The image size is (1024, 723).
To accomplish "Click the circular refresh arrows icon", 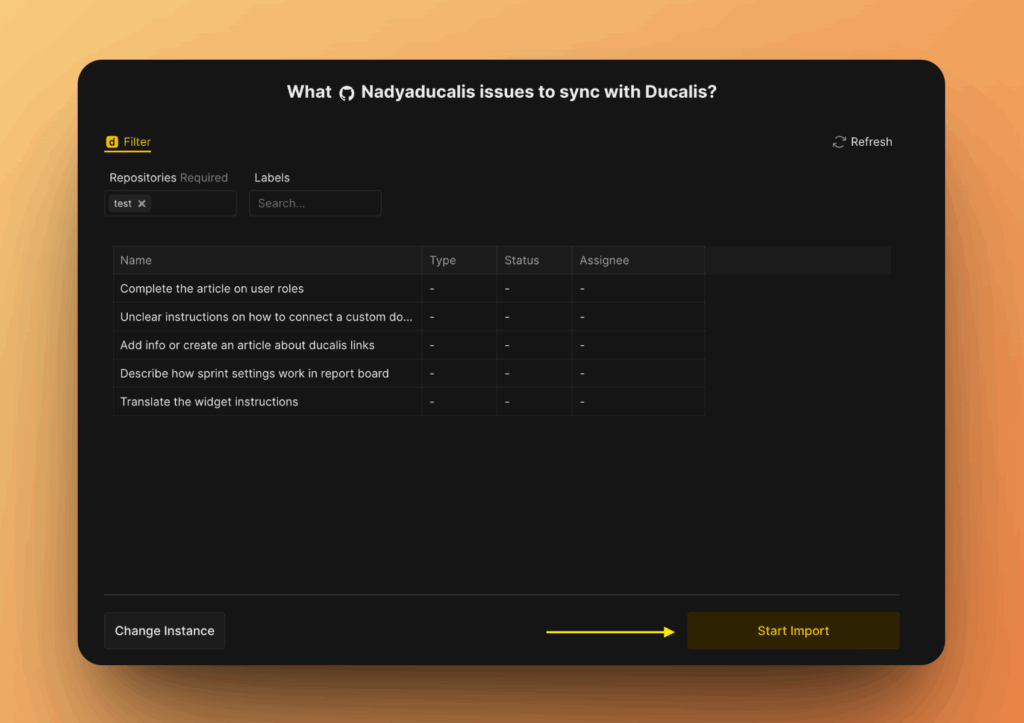I will (x=838, y=142).
